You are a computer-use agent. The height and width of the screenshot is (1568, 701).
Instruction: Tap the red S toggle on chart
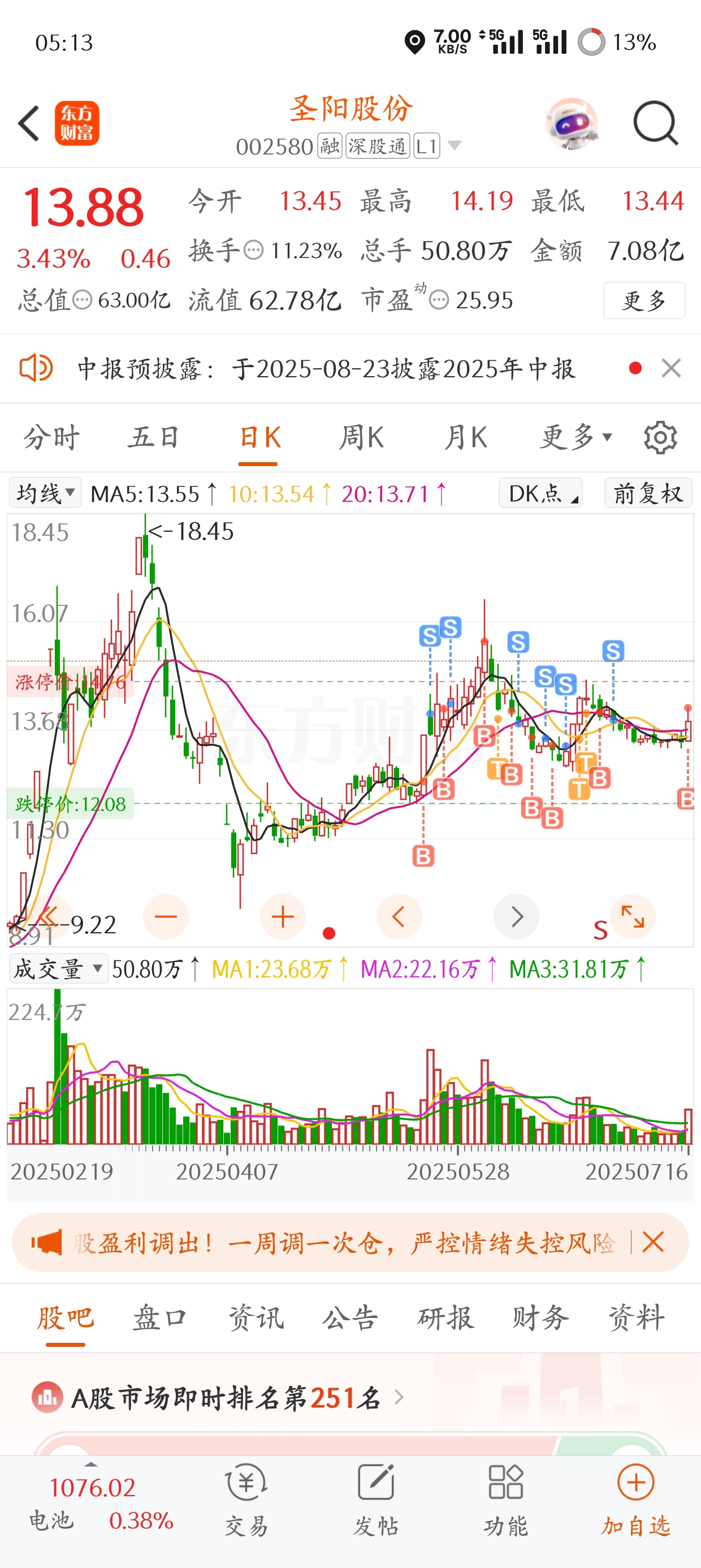pos(600,930)
